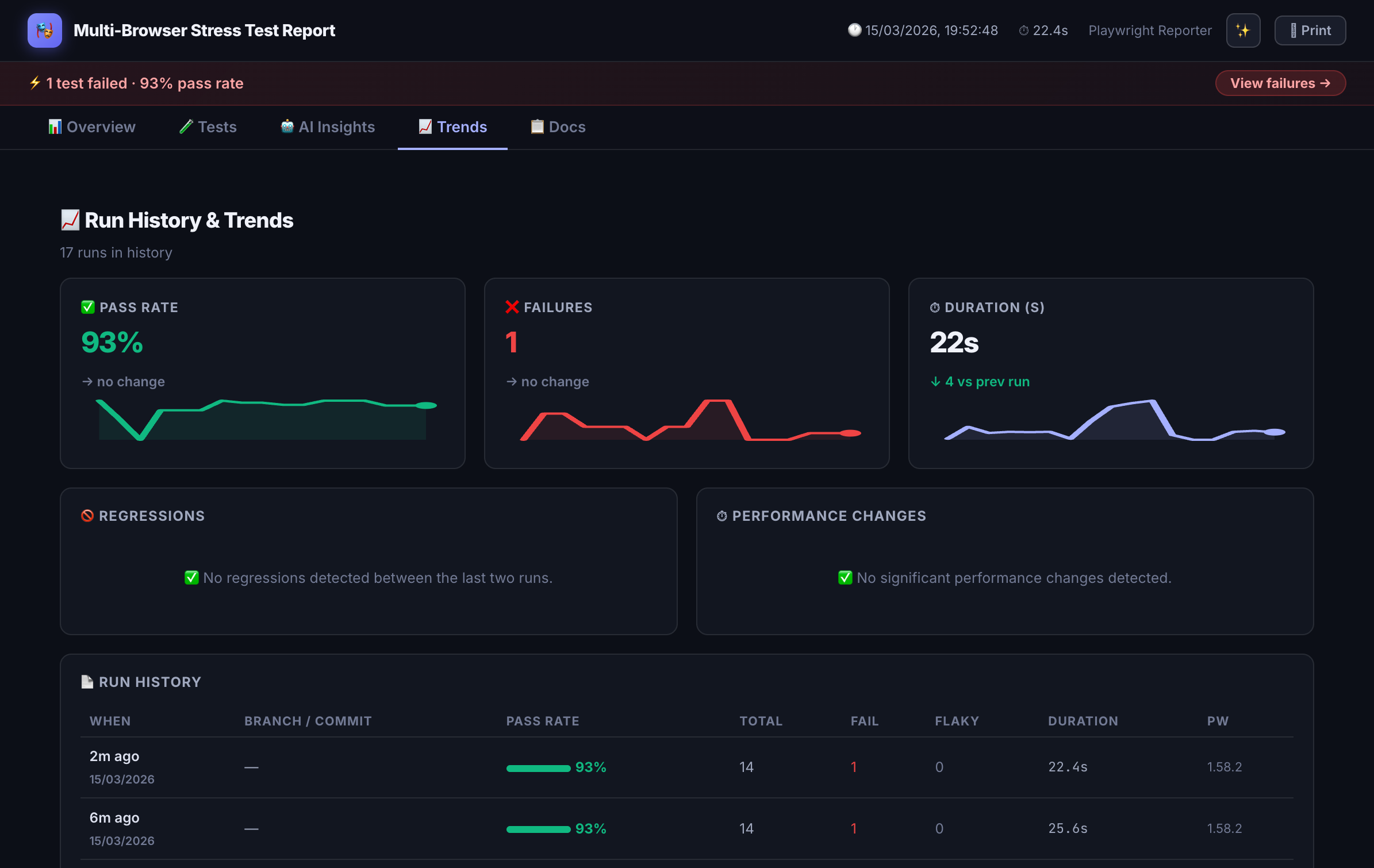Click timer icon on Duration card
This screenshot has height=868, width=1374.
(x=935, y=308)
